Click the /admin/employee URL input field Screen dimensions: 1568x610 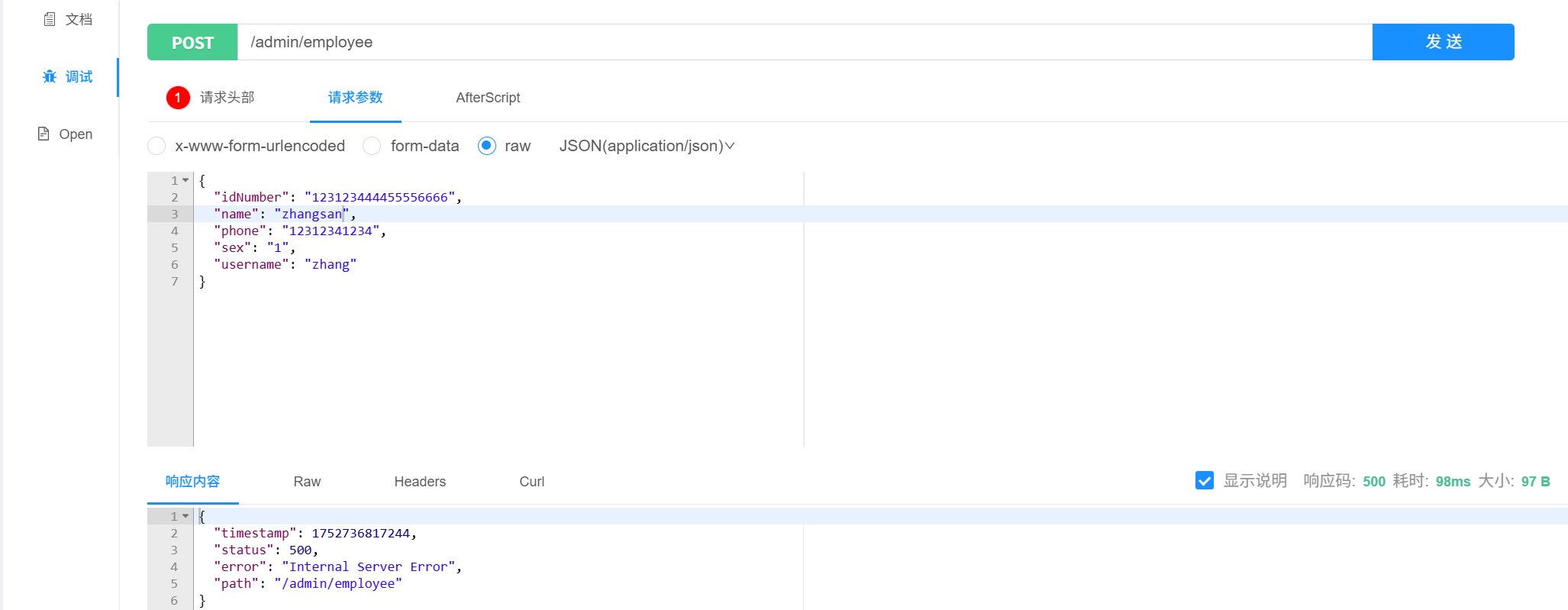(802, 42)
